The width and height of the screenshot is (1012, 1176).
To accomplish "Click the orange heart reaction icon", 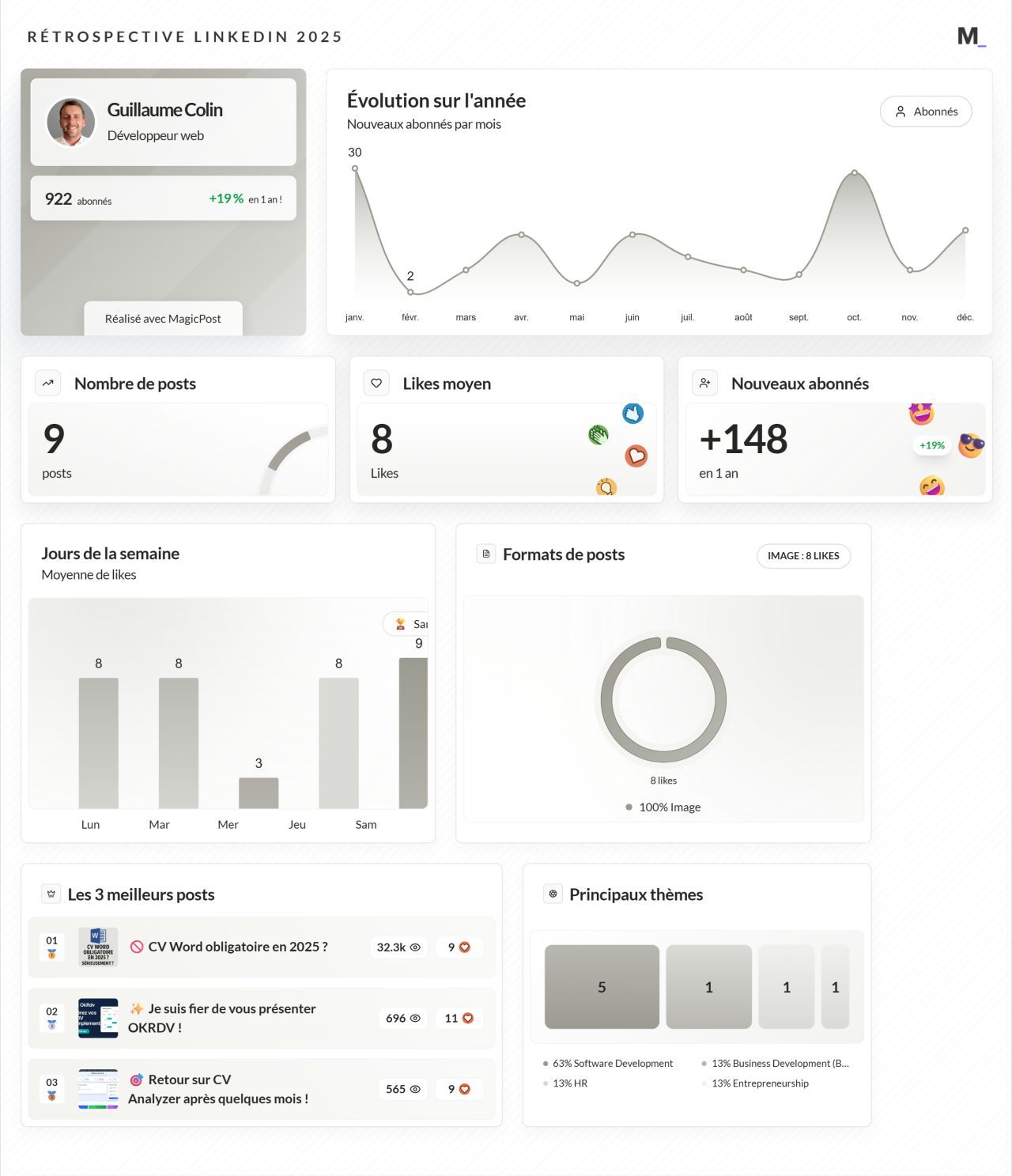I will point(636,456).
